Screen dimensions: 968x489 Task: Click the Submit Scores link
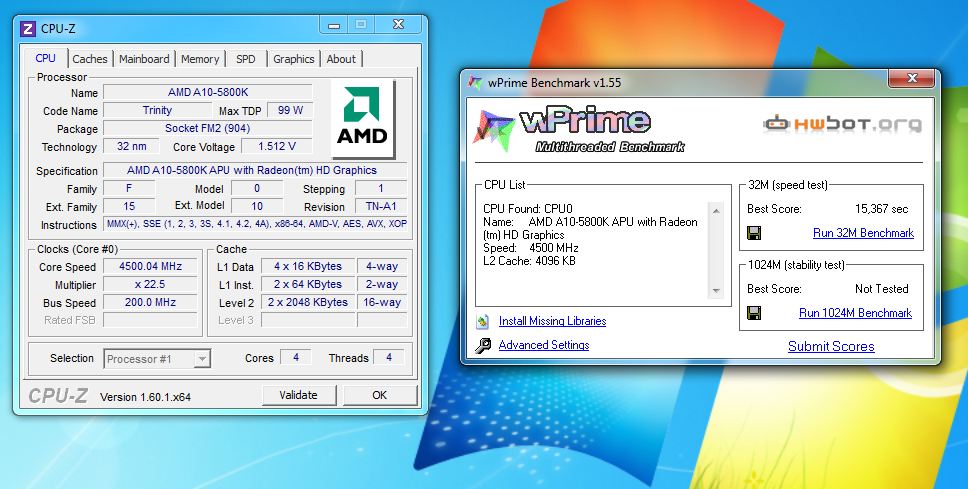pos(831,346)
